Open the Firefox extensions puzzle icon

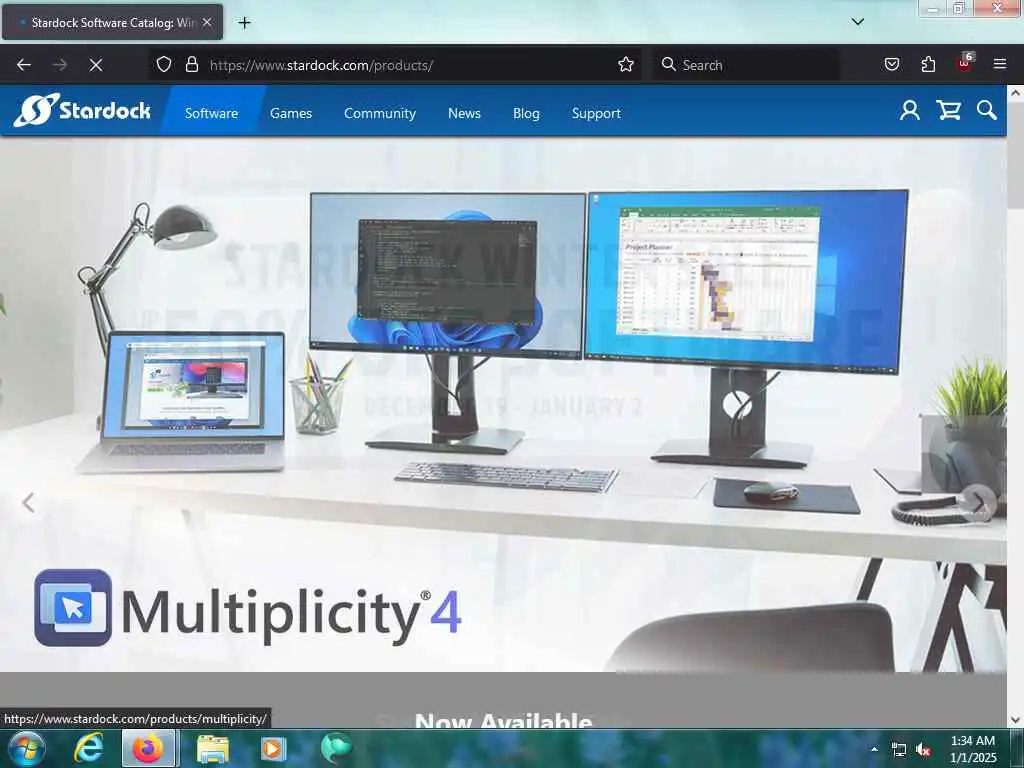[x=928, y=65]
